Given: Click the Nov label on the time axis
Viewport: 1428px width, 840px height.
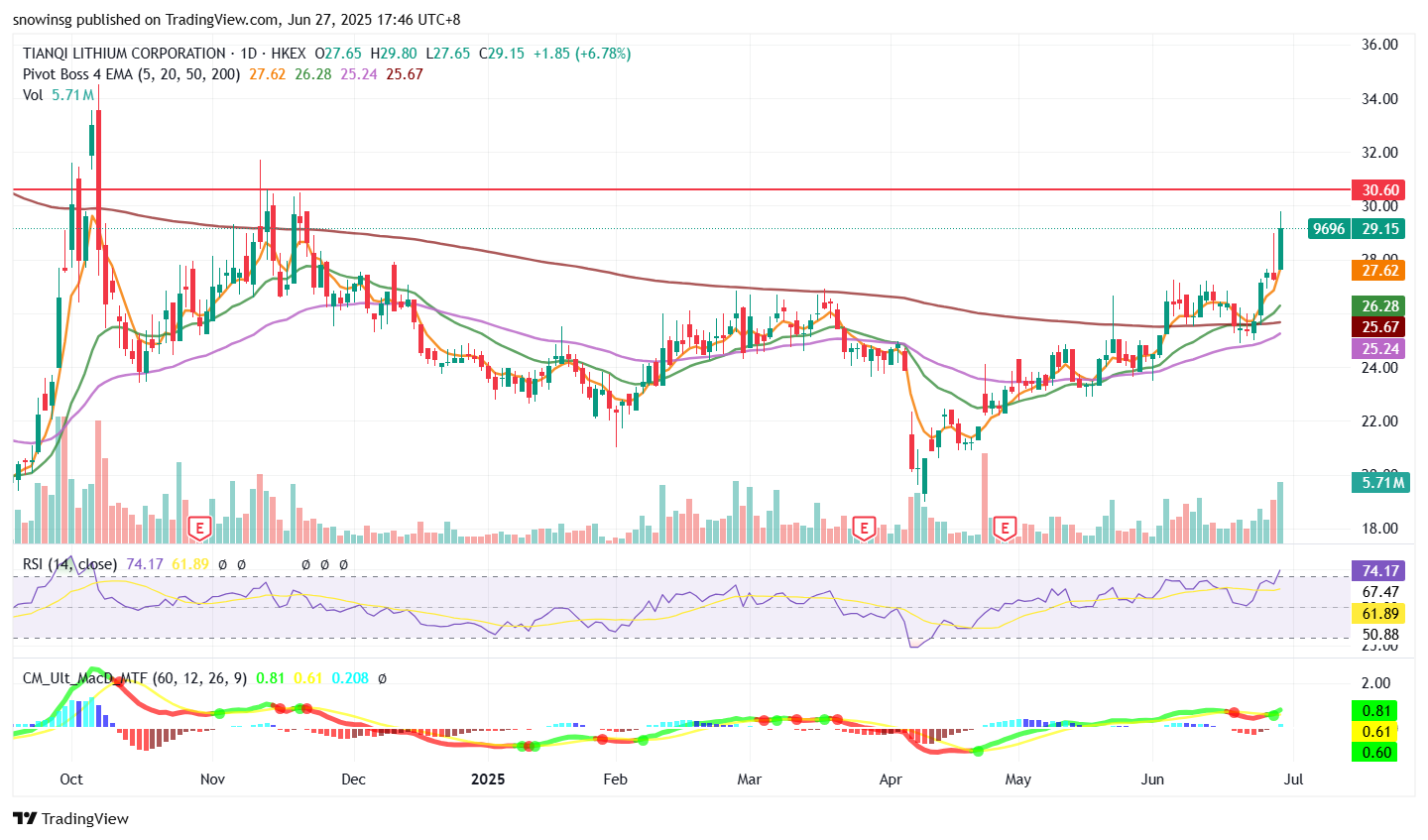Looking at the screenshot, I should 213,780.
